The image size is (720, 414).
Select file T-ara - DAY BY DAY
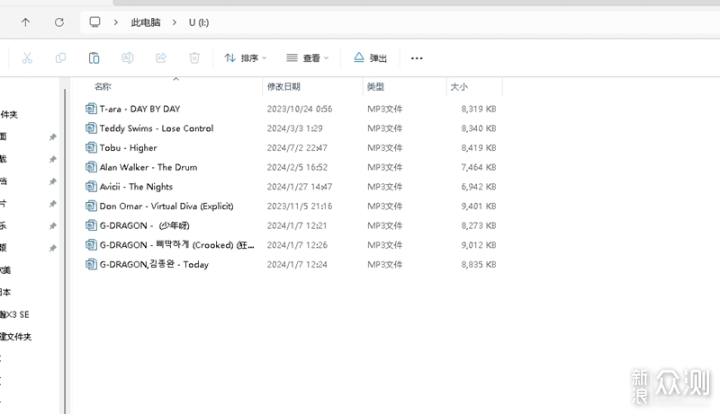tap(140, 109)
